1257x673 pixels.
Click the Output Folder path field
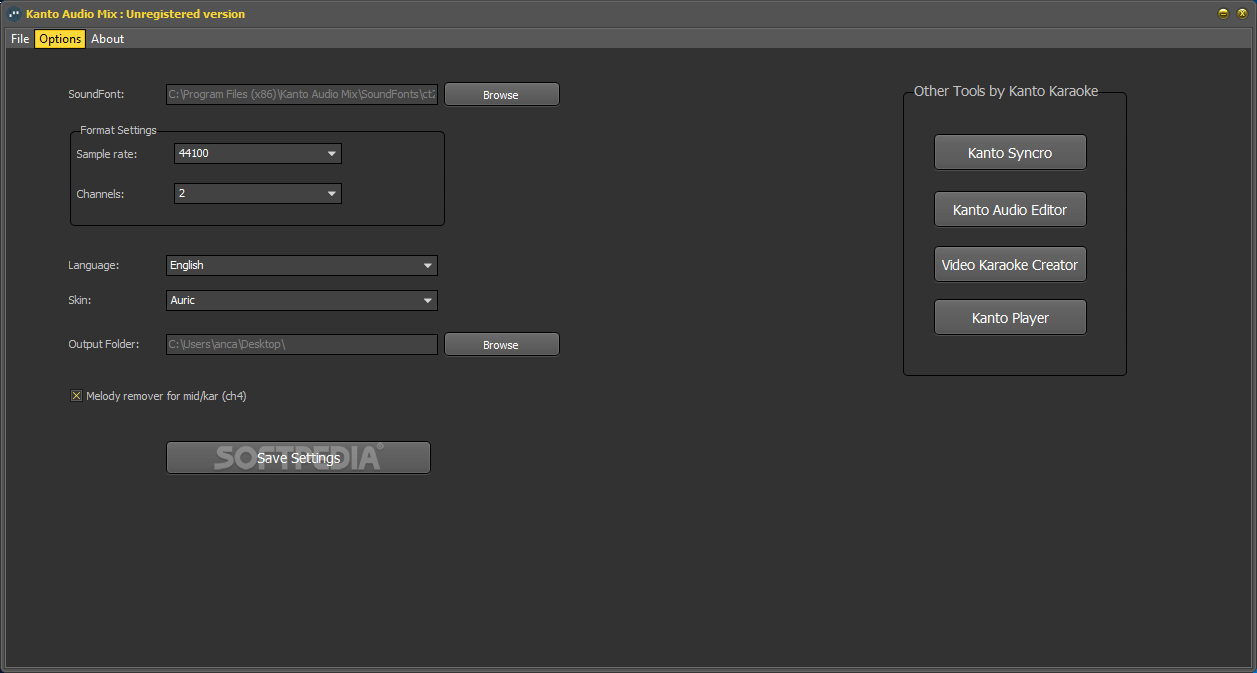tap(302, 344)
